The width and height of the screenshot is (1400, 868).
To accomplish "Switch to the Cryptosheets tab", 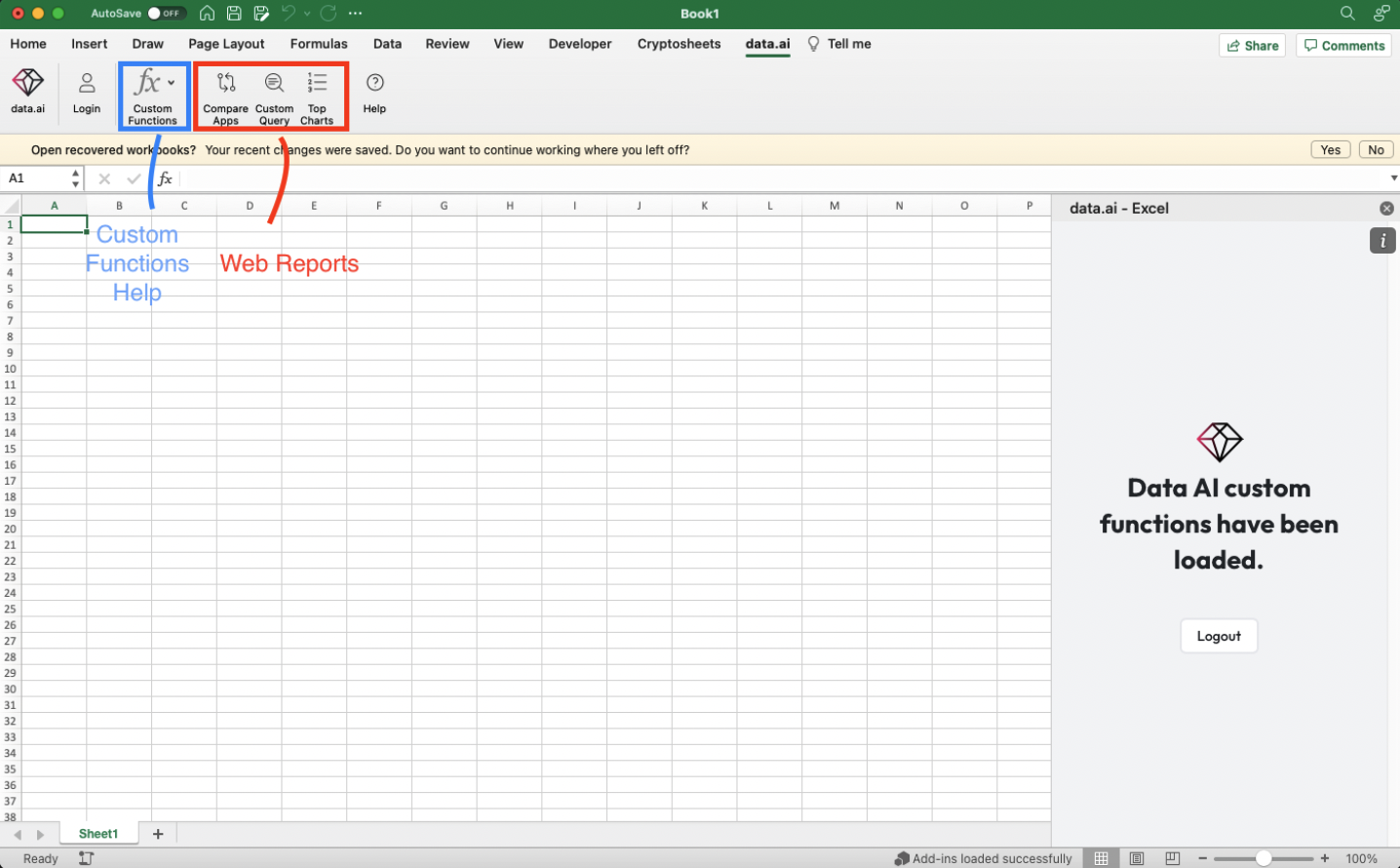I will 679,44.
